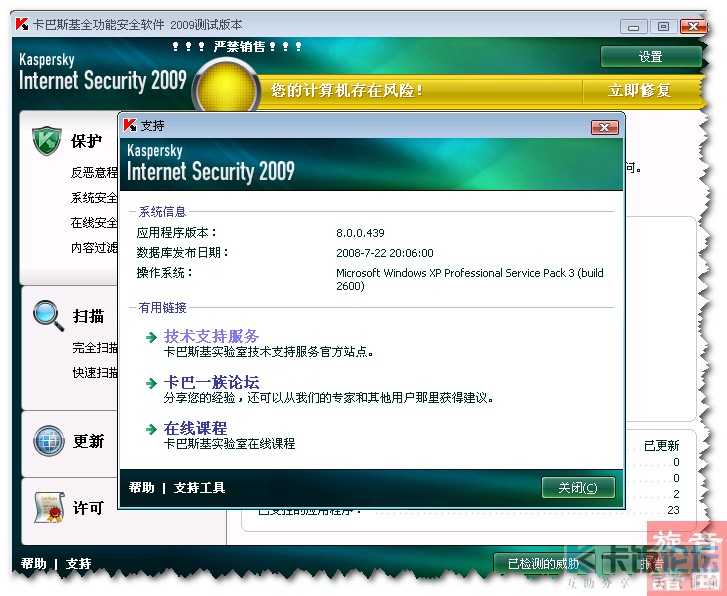Open the 卡巴一族论坛 link
Image resolution: width=727 pixels, height=596 pixels.
tap(211, 382)
